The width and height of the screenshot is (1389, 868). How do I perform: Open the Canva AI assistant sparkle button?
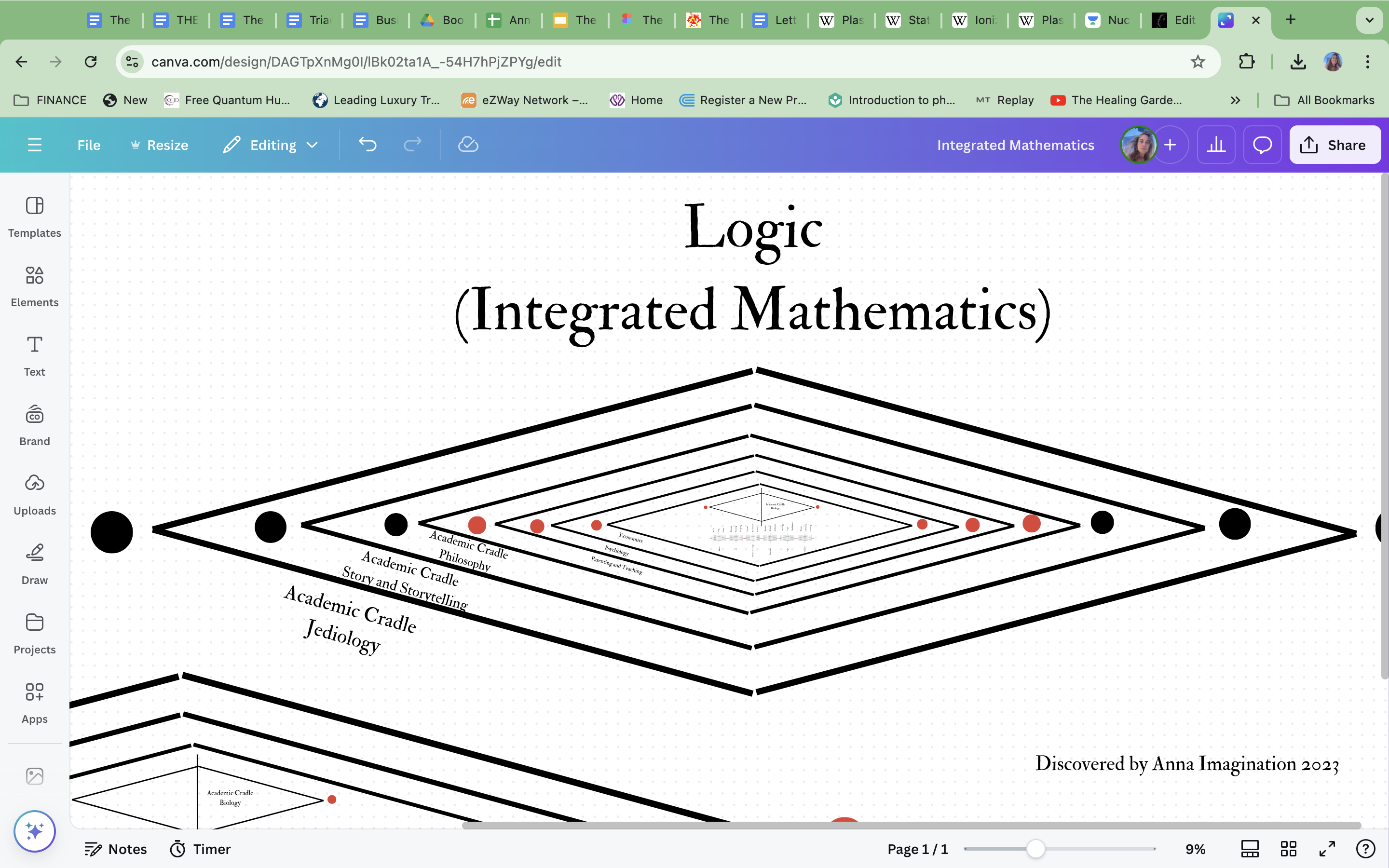point(34,831)
